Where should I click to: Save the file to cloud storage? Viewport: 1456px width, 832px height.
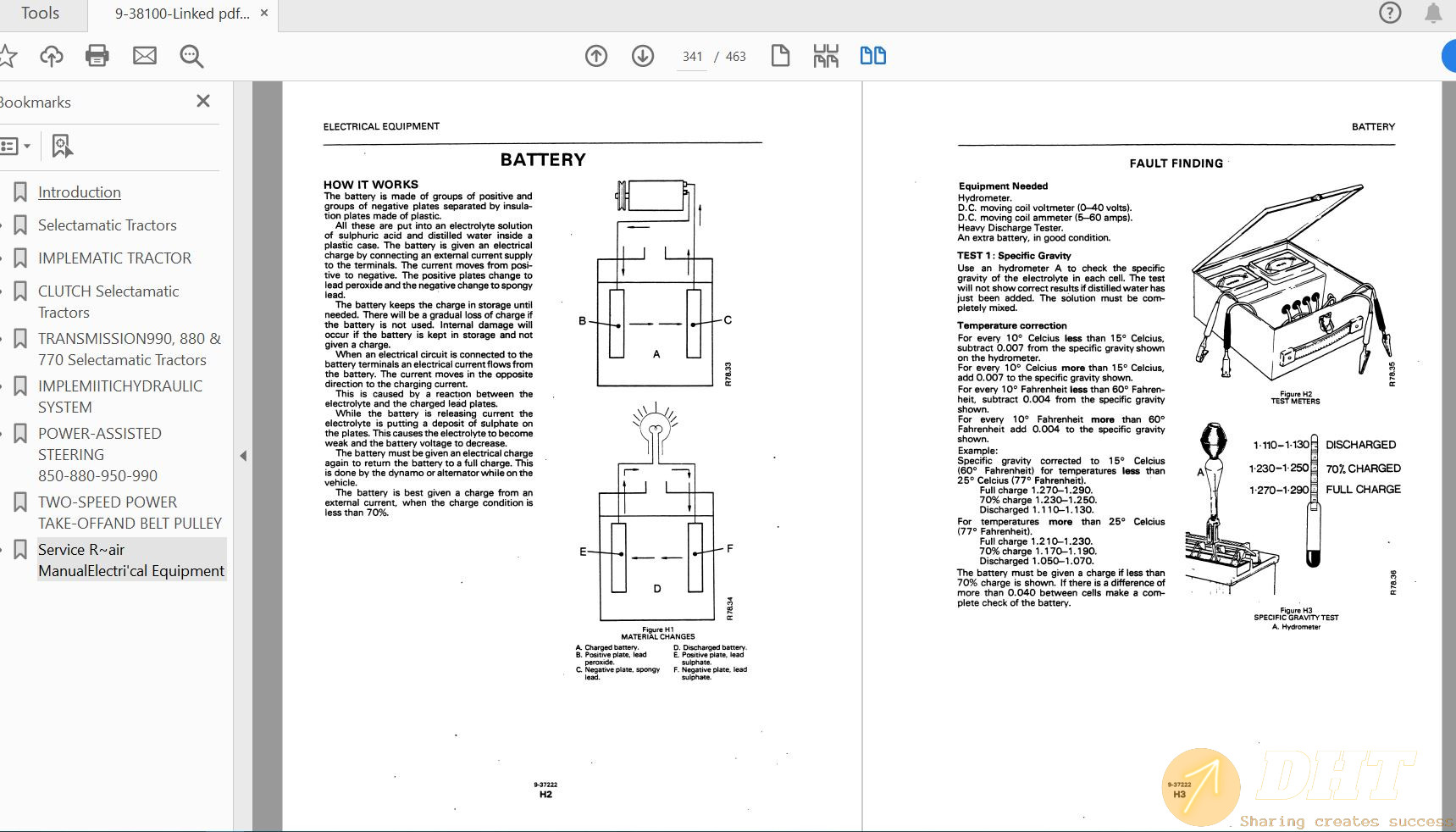52,56
